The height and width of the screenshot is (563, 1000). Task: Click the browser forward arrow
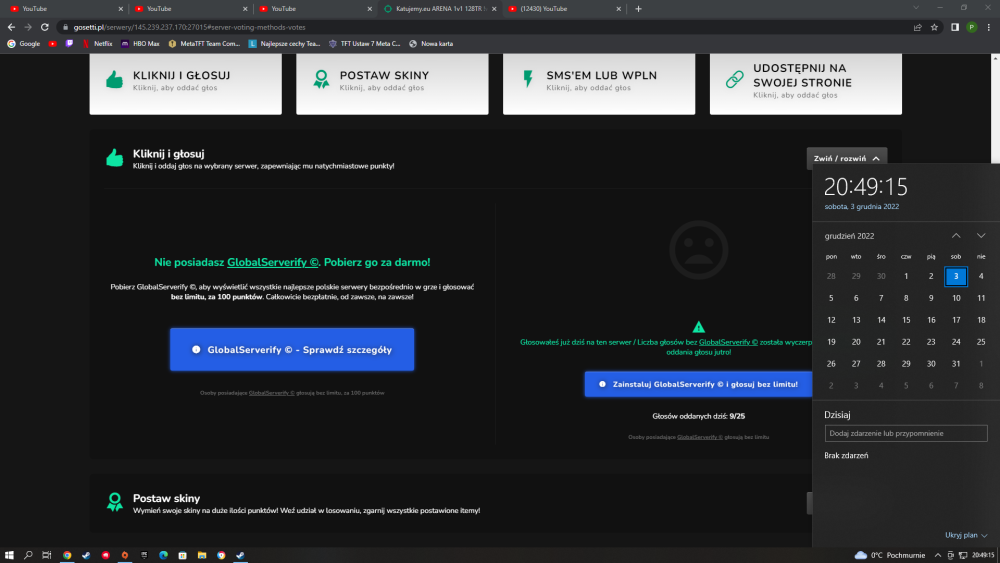click(x=27, y=27)
